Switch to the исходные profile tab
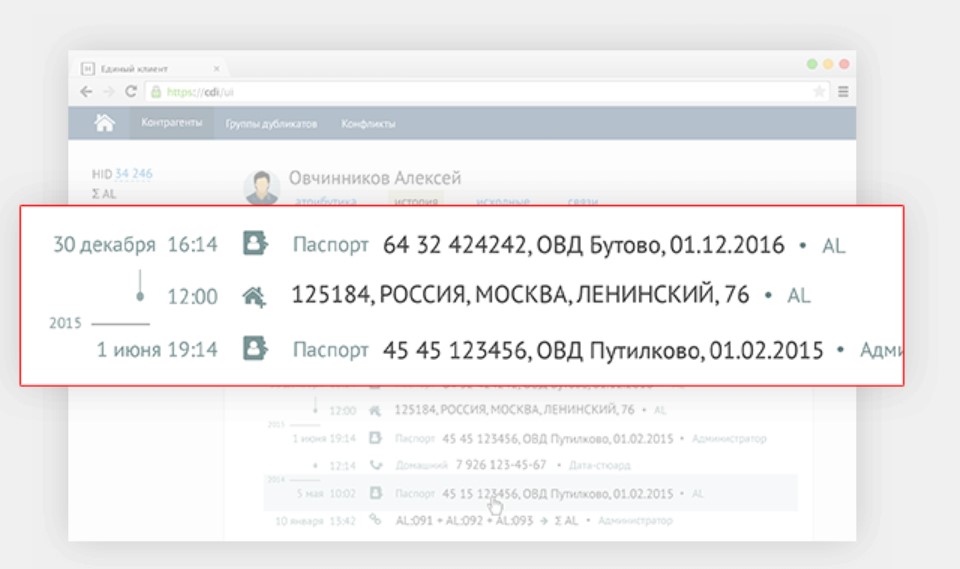Viewport: 960px width, 569px height. pos(503,201)
